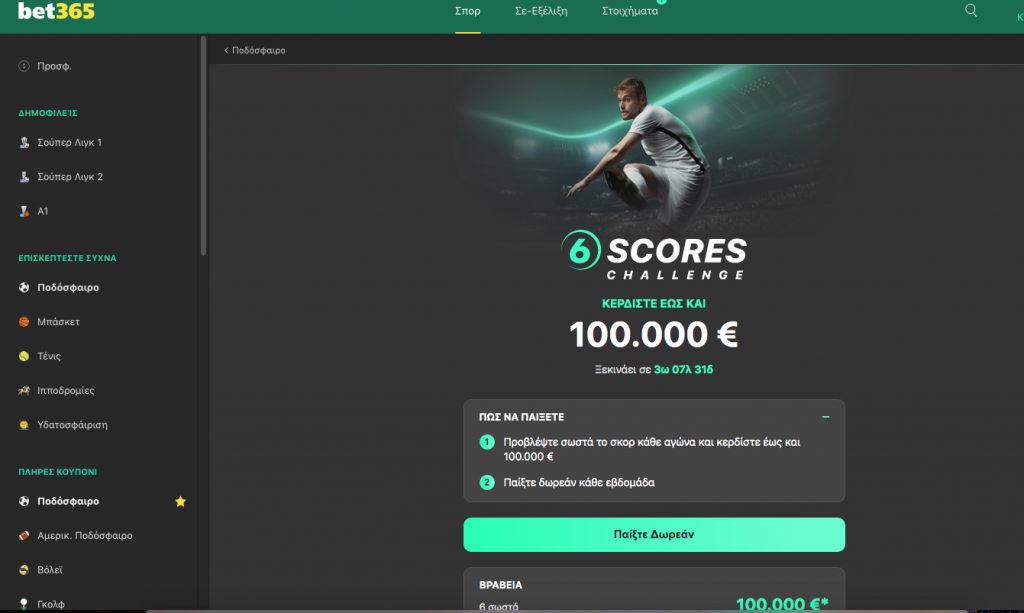Open the Στοιχήματα tab

pos(630,11)
